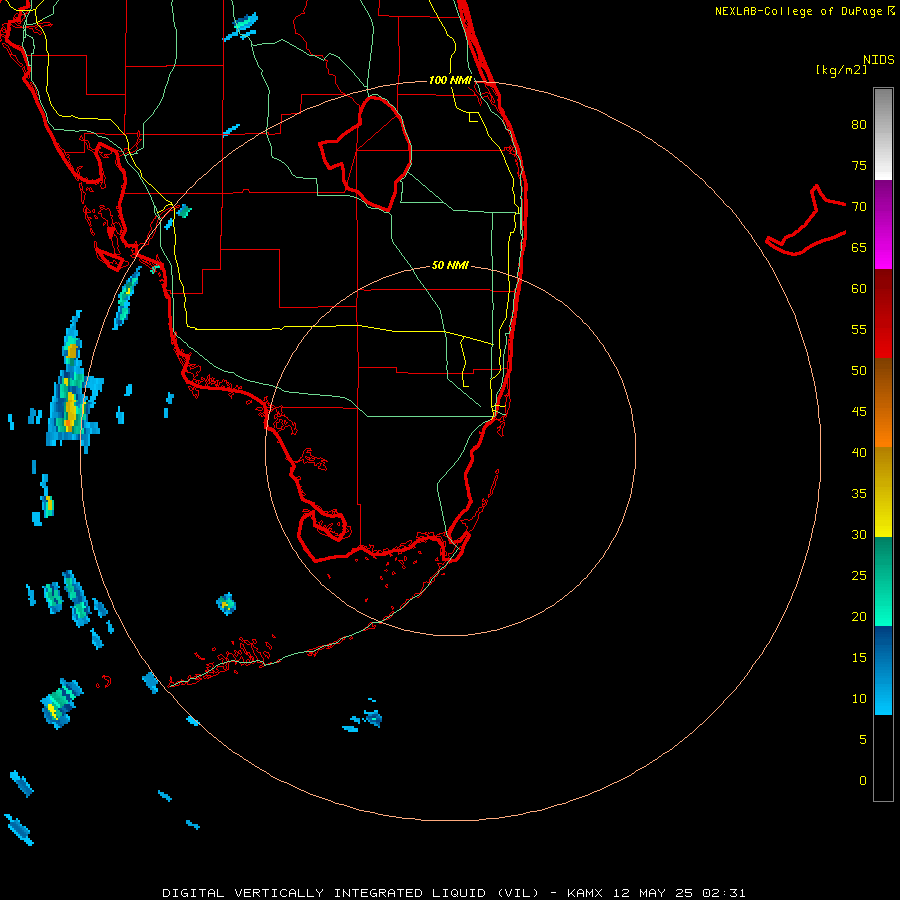Click the 45 value on the color scale
Image resolution: width=900 pixels, height=900 pixels.
point(859,412)
